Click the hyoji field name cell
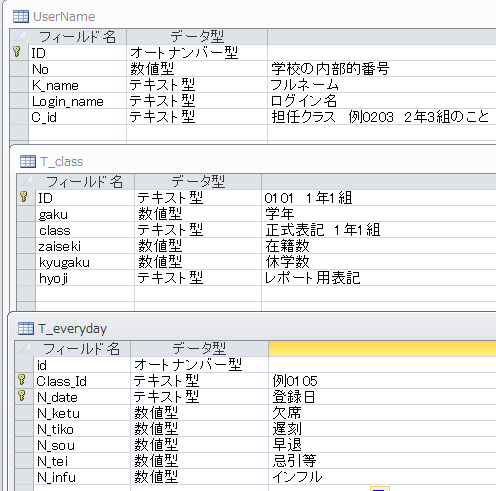Screen dimensions: 496x491 85,278
